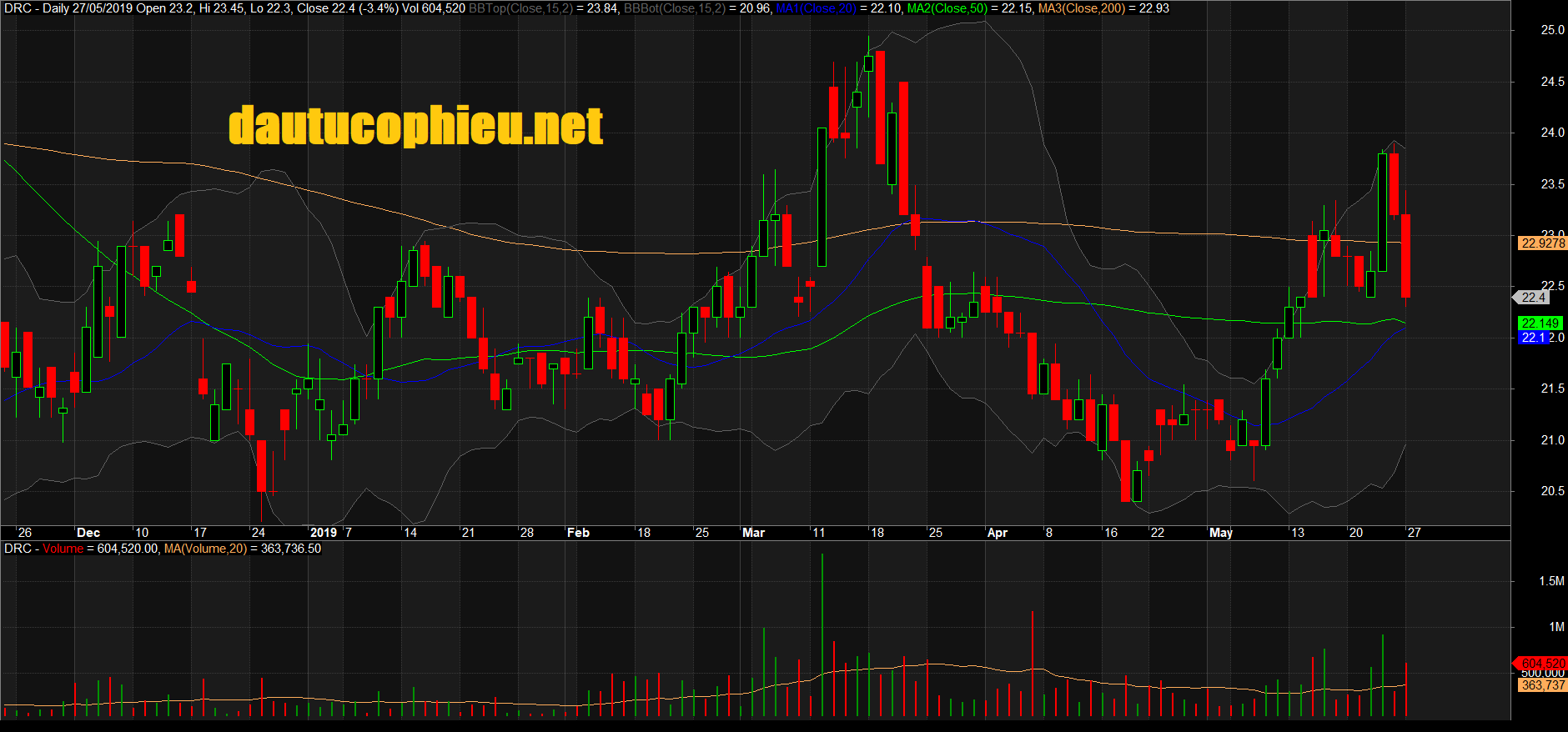The image size is (1568, 732).
Task: Select the "Lo 22.3" value in header
Action: [270, 8]
